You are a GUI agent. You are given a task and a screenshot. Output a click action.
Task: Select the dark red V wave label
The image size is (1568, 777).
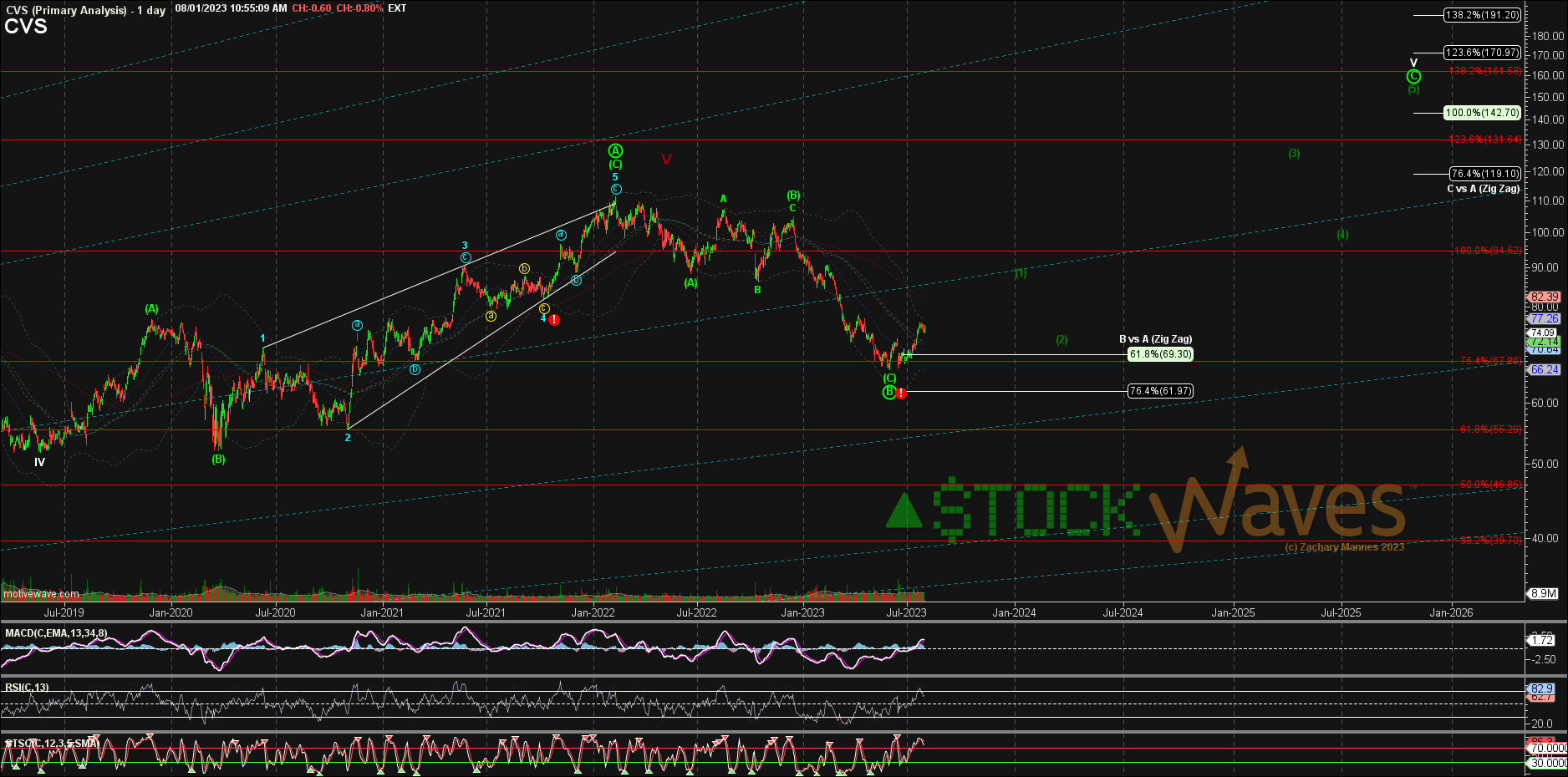(x=666, y=159)
